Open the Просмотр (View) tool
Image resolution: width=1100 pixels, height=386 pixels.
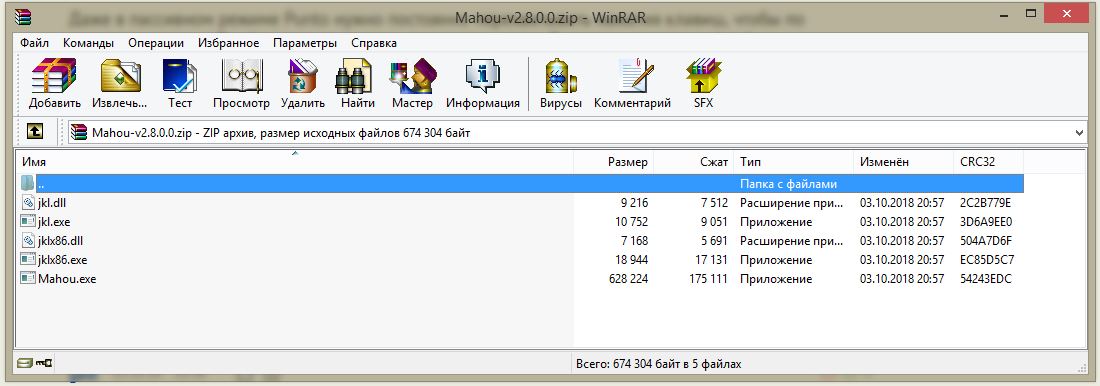click(x=241, y=84)
